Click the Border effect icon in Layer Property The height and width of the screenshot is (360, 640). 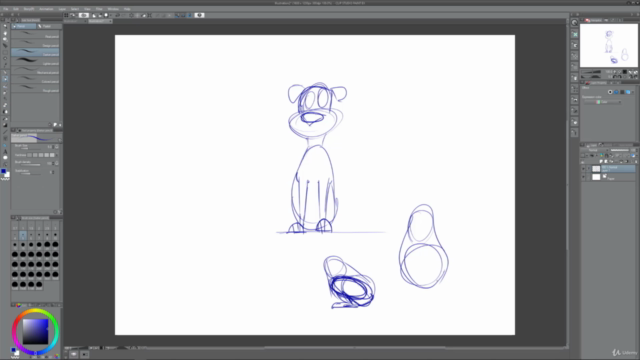click(610, 92)
